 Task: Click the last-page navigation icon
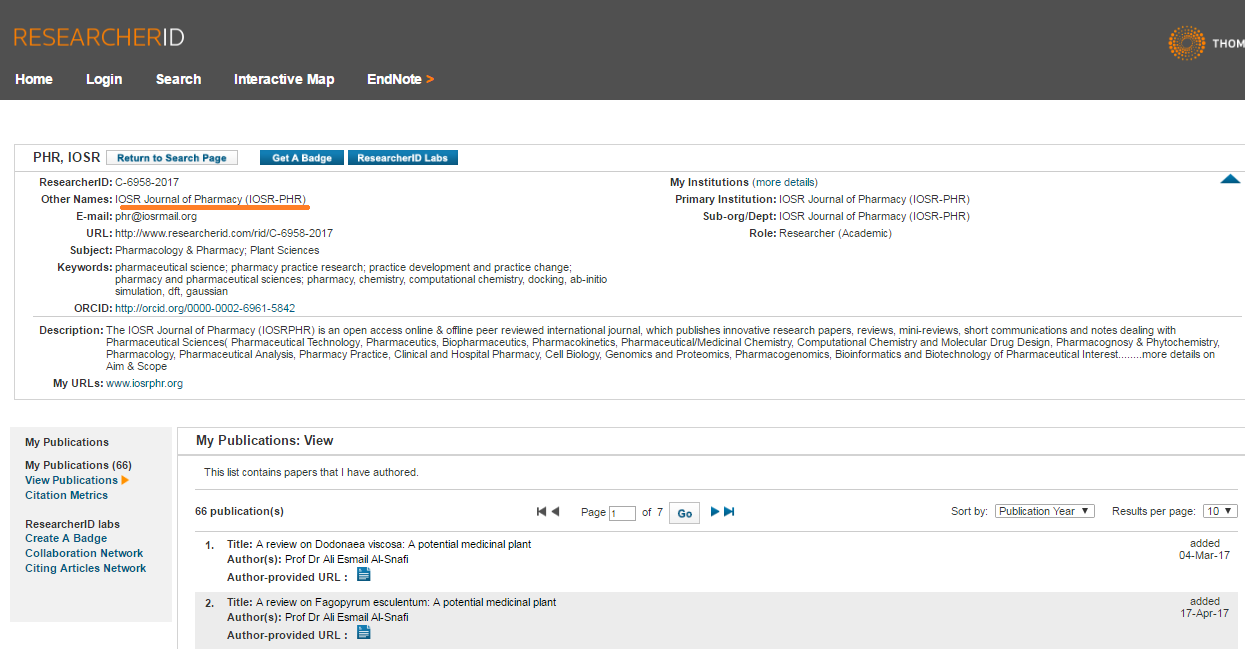728,511
